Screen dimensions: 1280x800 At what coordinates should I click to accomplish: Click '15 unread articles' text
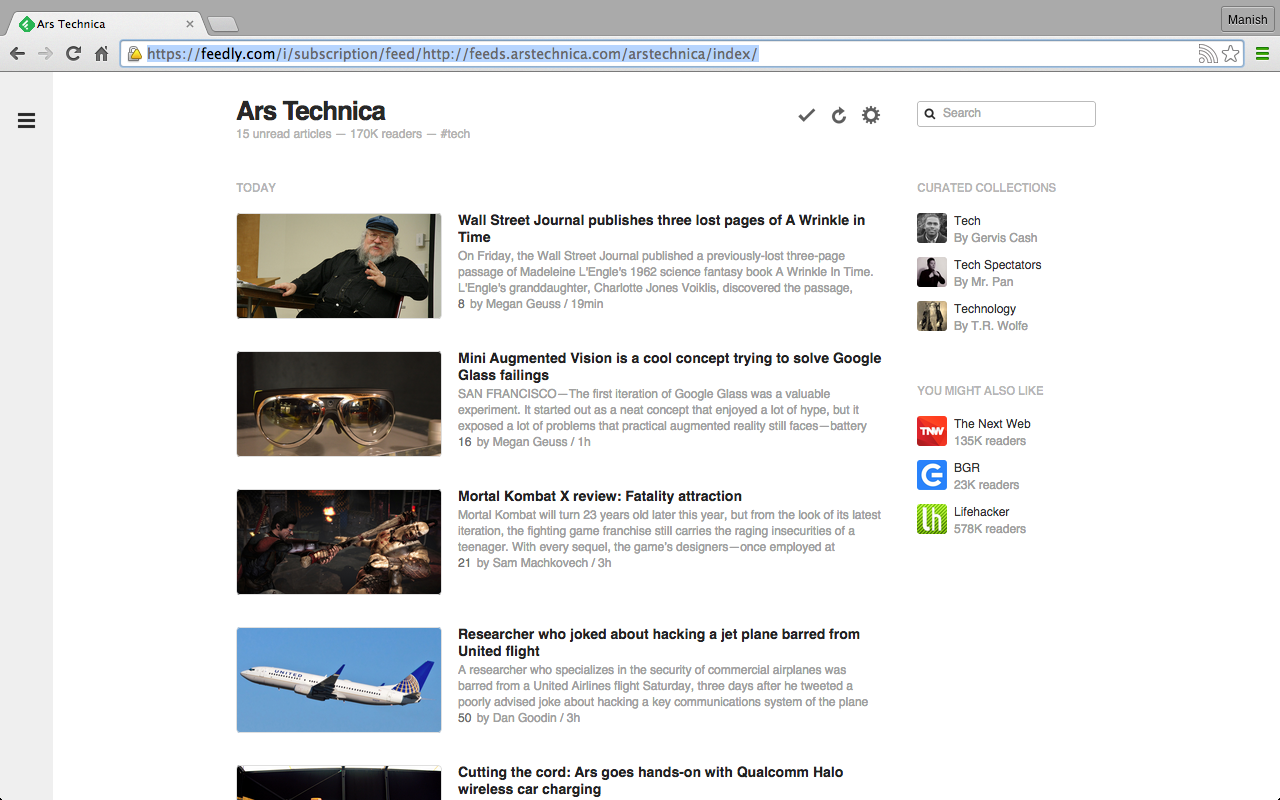pos(284,134)
